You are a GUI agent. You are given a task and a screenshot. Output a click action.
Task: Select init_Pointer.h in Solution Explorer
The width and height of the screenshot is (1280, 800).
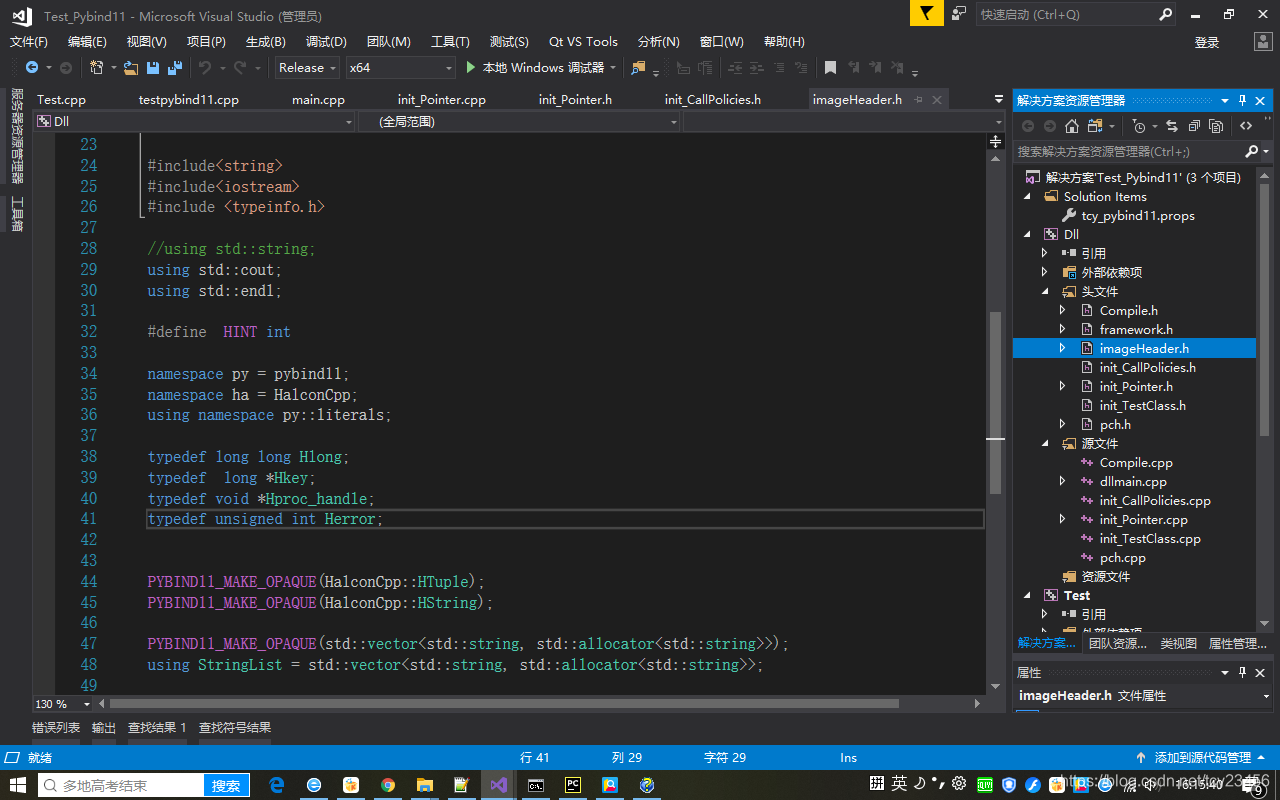(x=1135, y=386)
